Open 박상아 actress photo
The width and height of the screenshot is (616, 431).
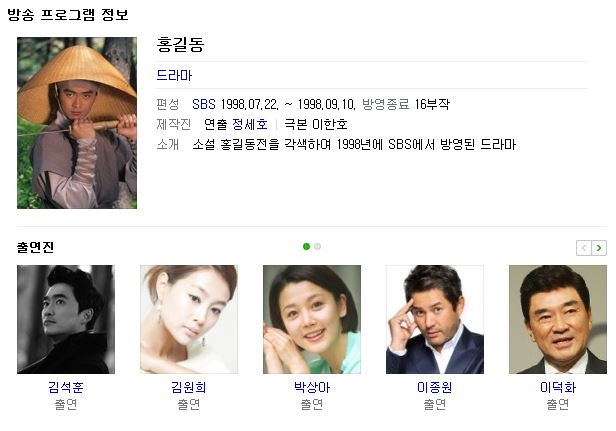tap(312, 319)
